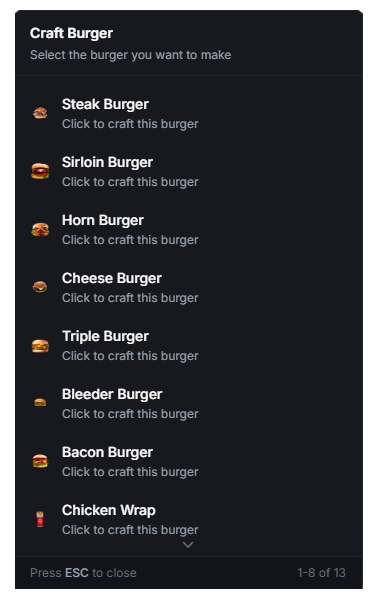The image size is (376, 603).
Task: Click the '1-8 of 13' page indicator
Action: click(321, 573)
